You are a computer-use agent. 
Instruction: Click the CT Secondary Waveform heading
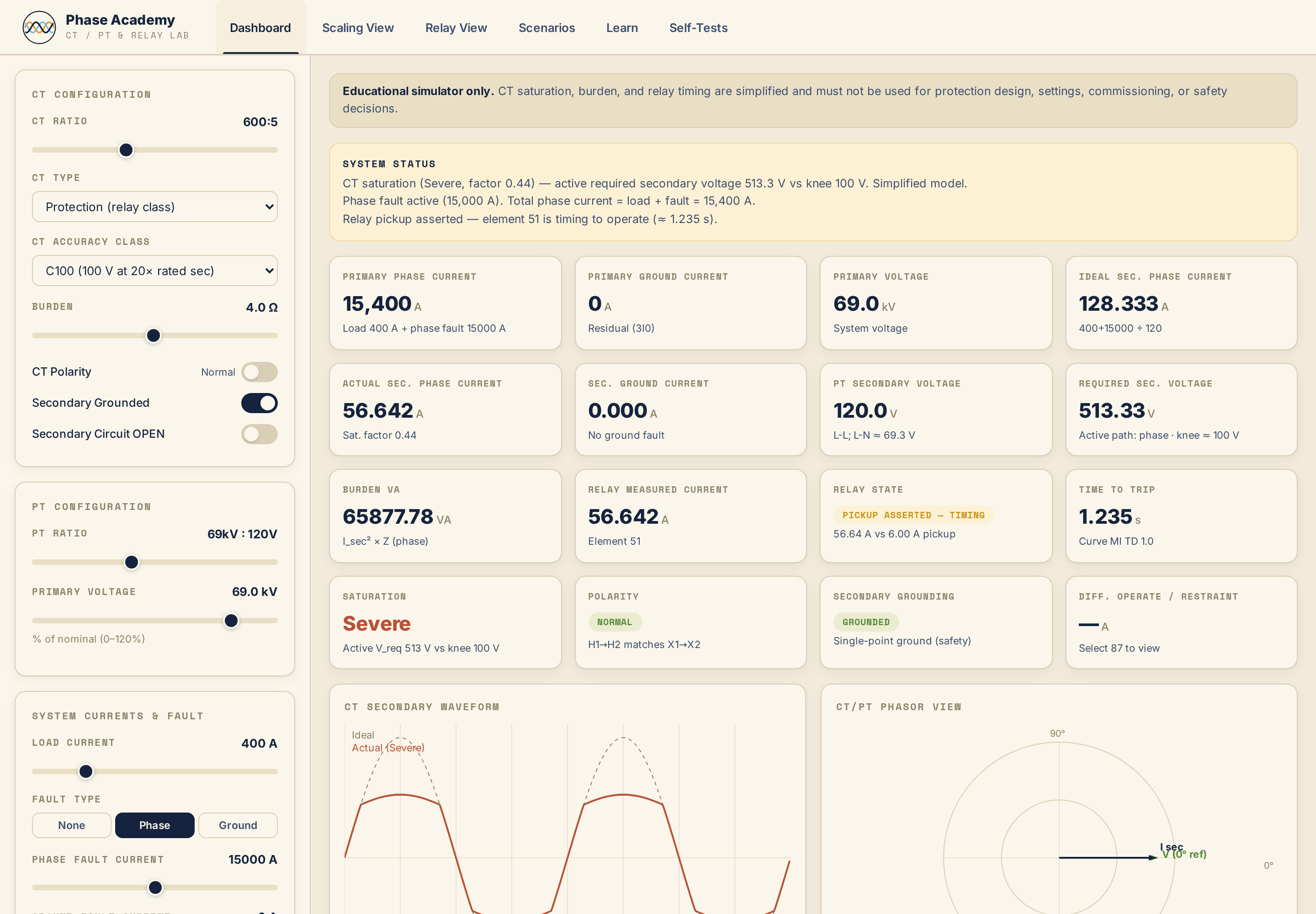[x=421, y=707]
